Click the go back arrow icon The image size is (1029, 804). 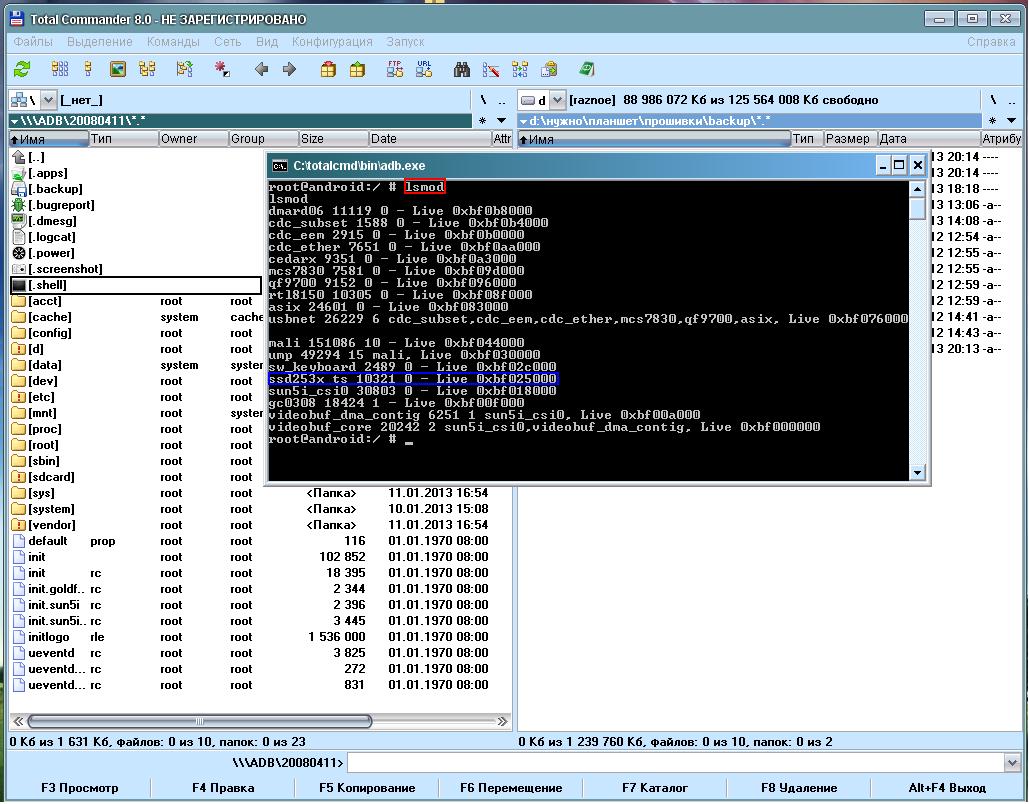(x=261, y=69)
